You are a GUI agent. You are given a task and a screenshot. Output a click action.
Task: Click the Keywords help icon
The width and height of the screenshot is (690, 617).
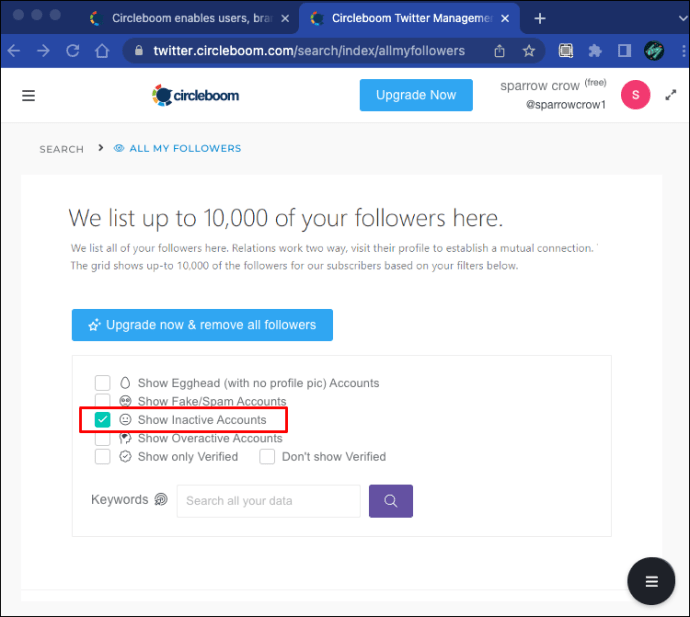click(161, 499)
